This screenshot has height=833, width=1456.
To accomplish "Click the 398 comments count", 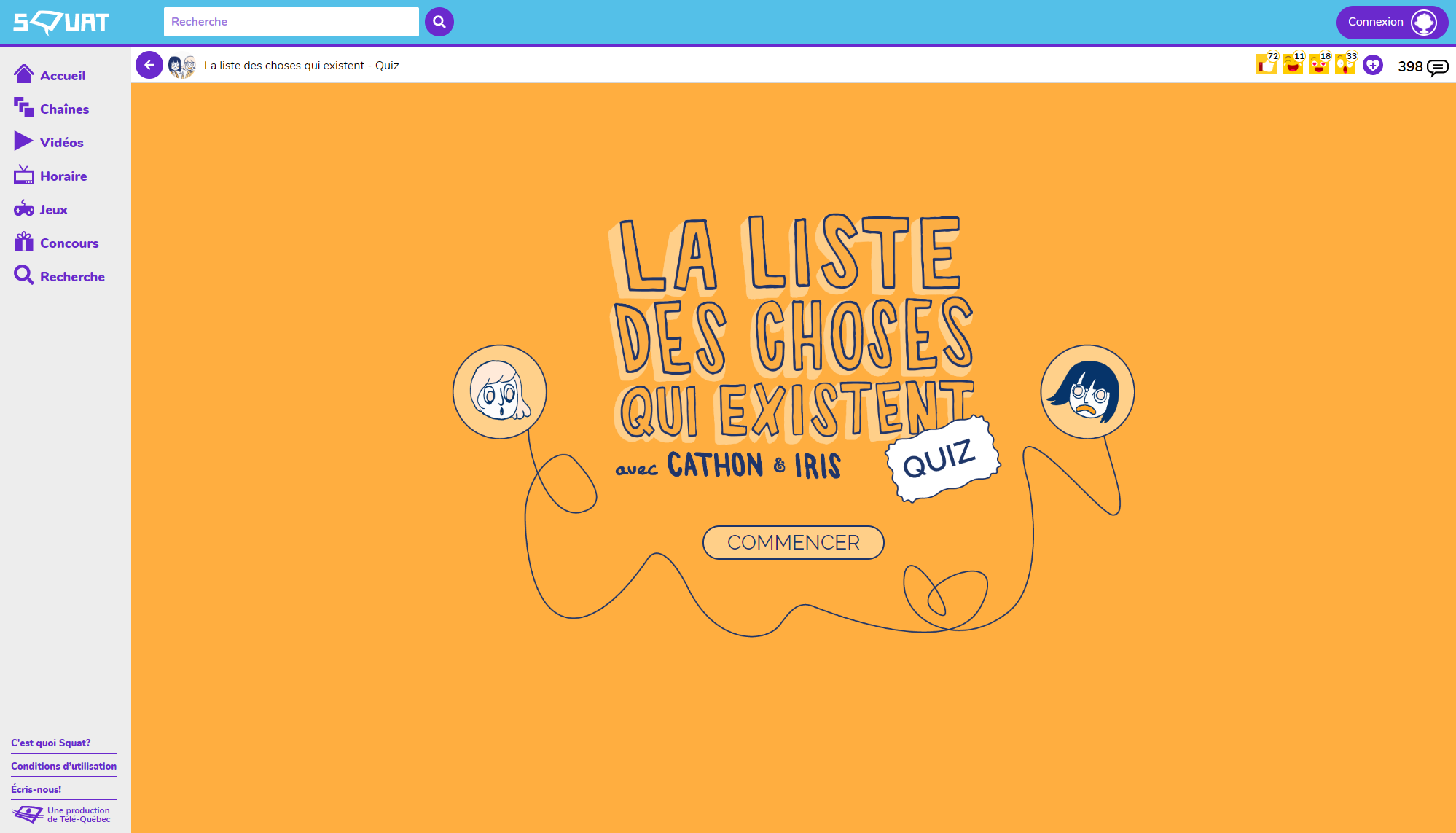I will coord(1410,66).
